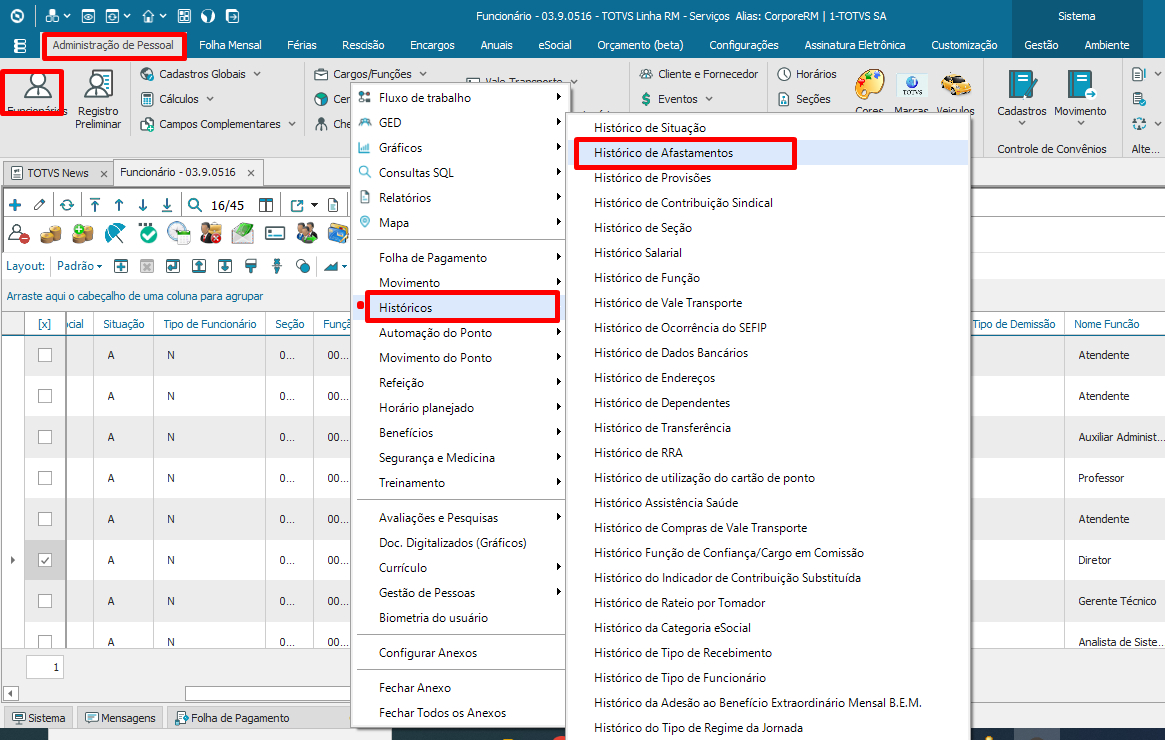Click the eye window icon in title bar
Screen dimensions: 1165x740
88,16
